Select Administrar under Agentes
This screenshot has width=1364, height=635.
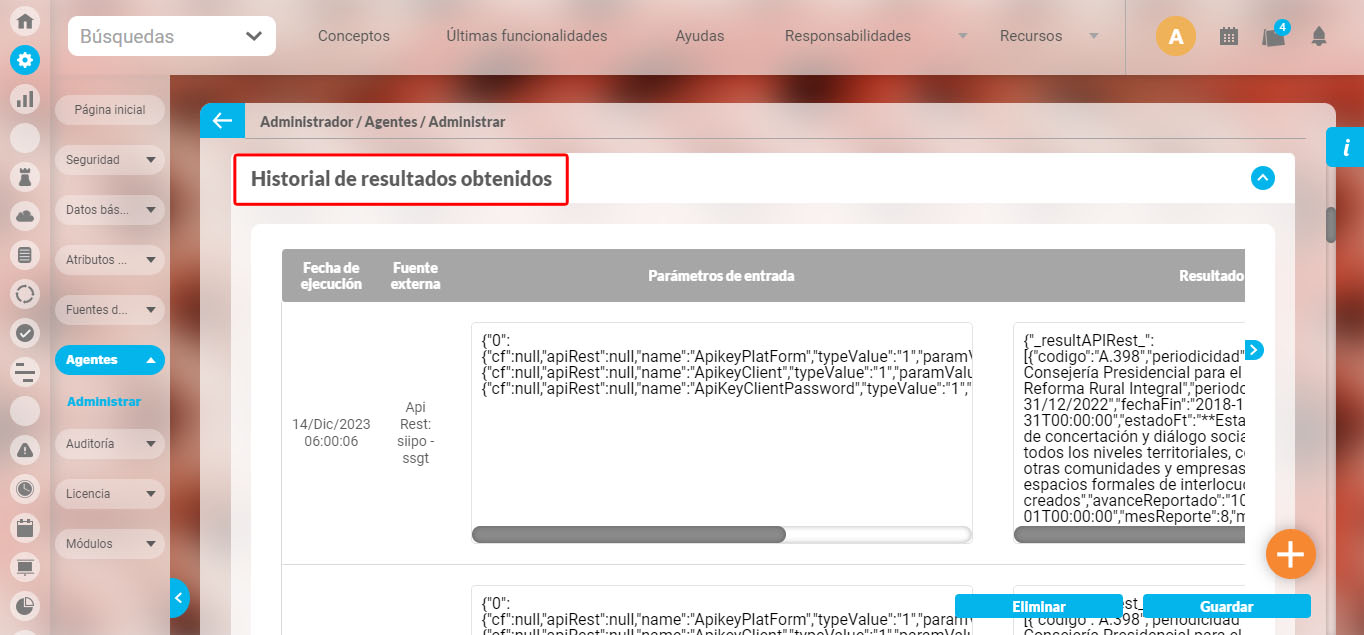(x=104, y=402)
